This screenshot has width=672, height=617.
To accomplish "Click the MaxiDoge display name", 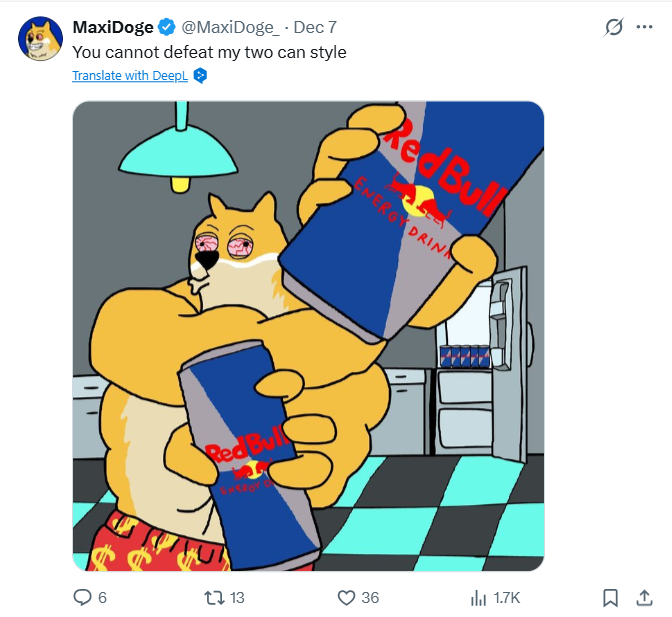I will coord(113,27).
